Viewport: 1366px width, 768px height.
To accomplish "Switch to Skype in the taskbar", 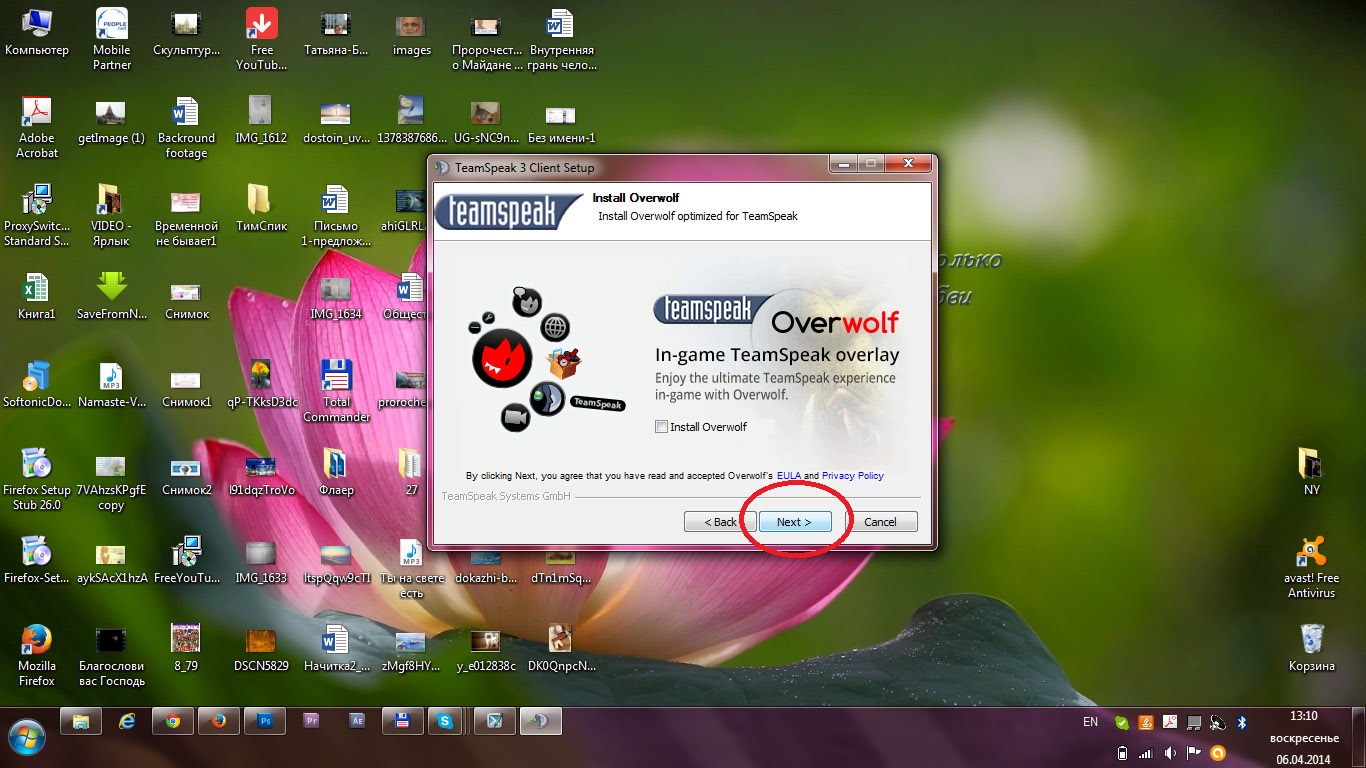I will tap(445, 720).
